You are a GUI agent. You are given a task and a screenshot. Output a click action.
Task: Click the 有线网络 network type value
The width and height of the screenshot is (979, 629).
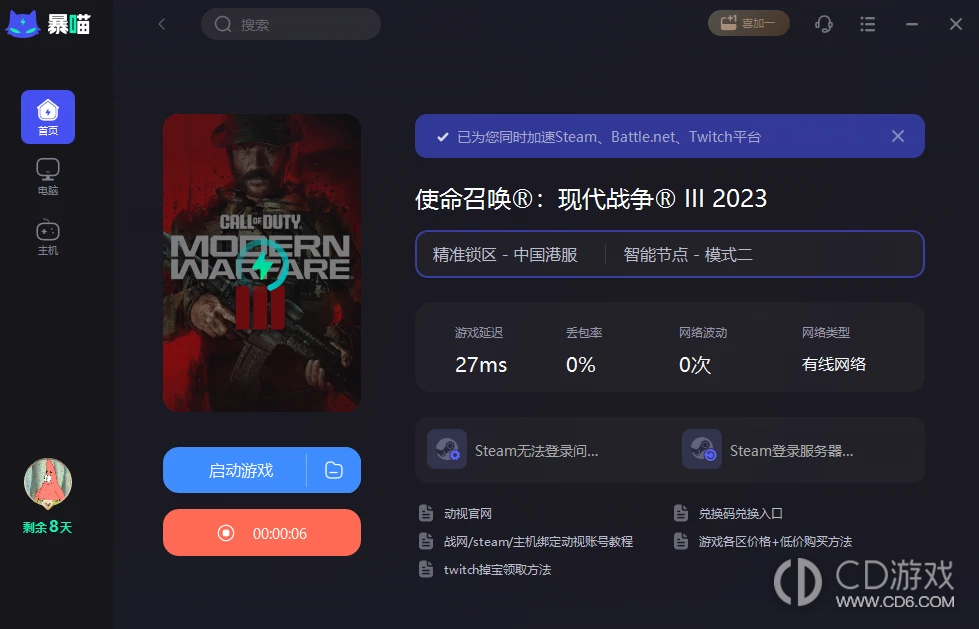[x=834, y=364]
